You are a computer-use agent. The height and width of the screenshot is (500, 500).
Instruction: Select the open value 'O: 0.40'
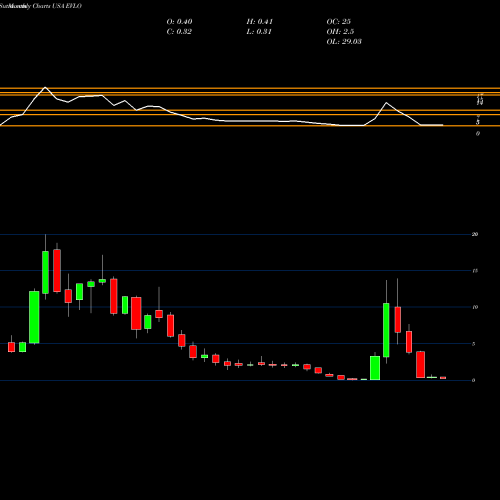(179, 22)
